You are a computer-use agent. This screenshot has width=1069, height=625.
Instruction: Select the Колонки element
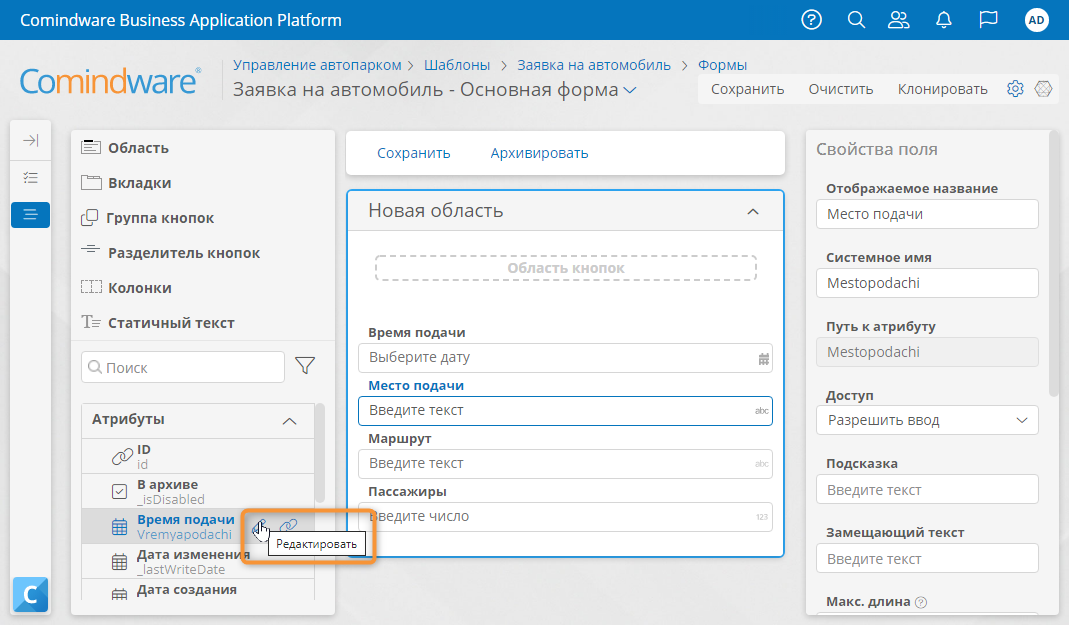coord(126,287)
